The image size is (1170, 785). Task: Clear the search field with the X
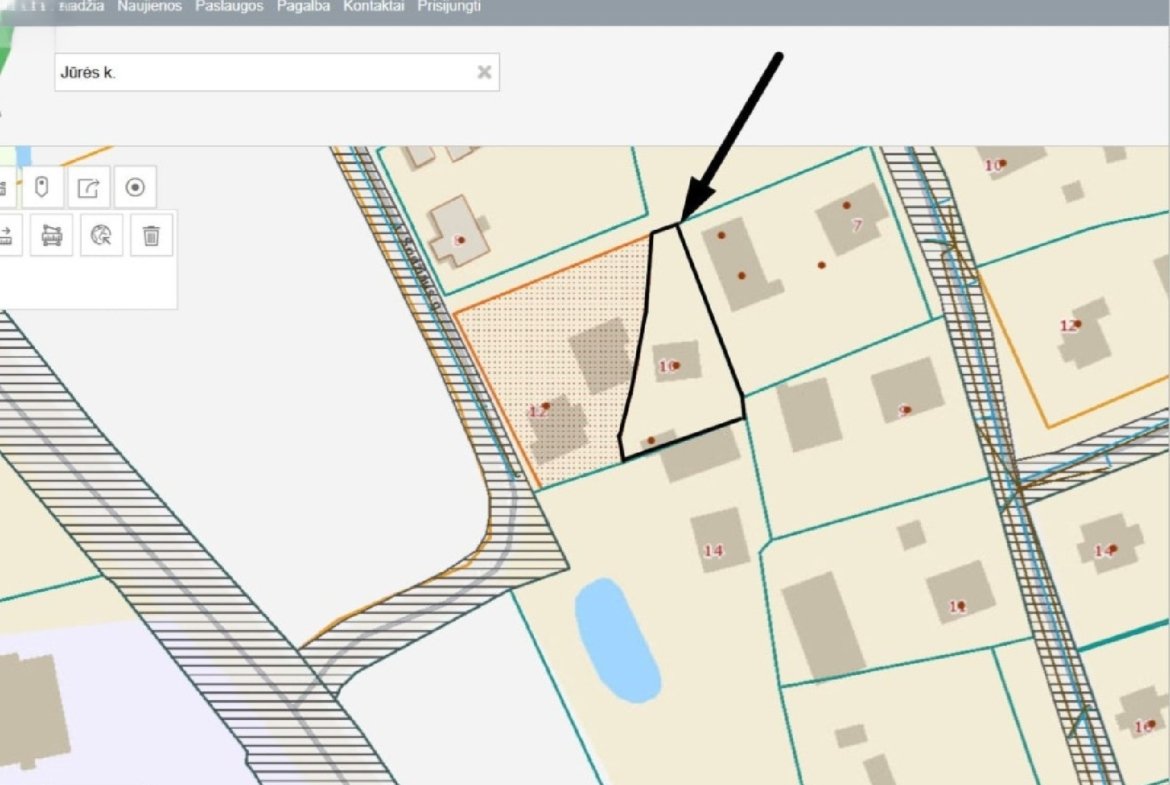point(484,72)
